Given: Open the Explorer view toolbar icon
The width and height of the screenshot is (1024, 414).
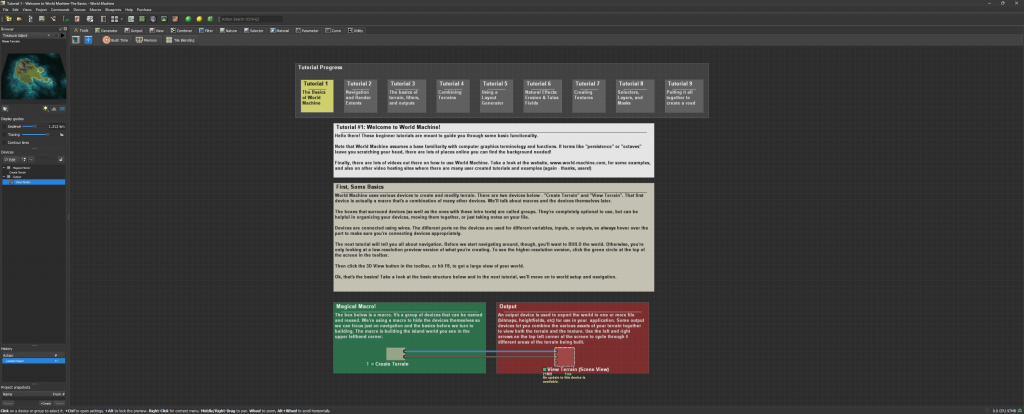Looking at the screenshot, I should (x=163, y=19).
